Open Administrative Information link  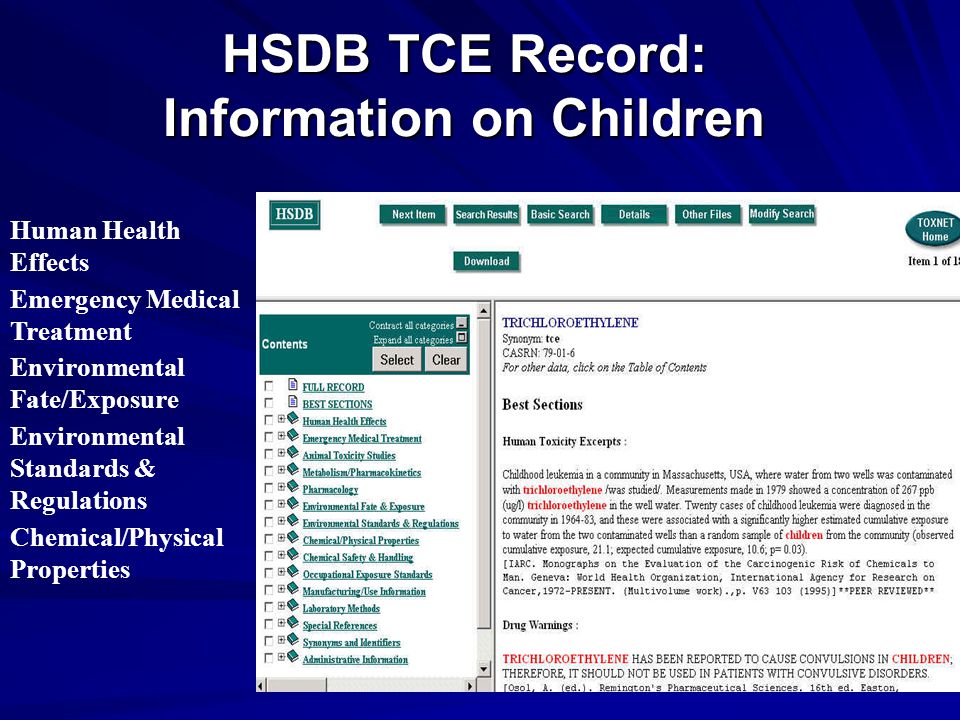click(355, 660)
